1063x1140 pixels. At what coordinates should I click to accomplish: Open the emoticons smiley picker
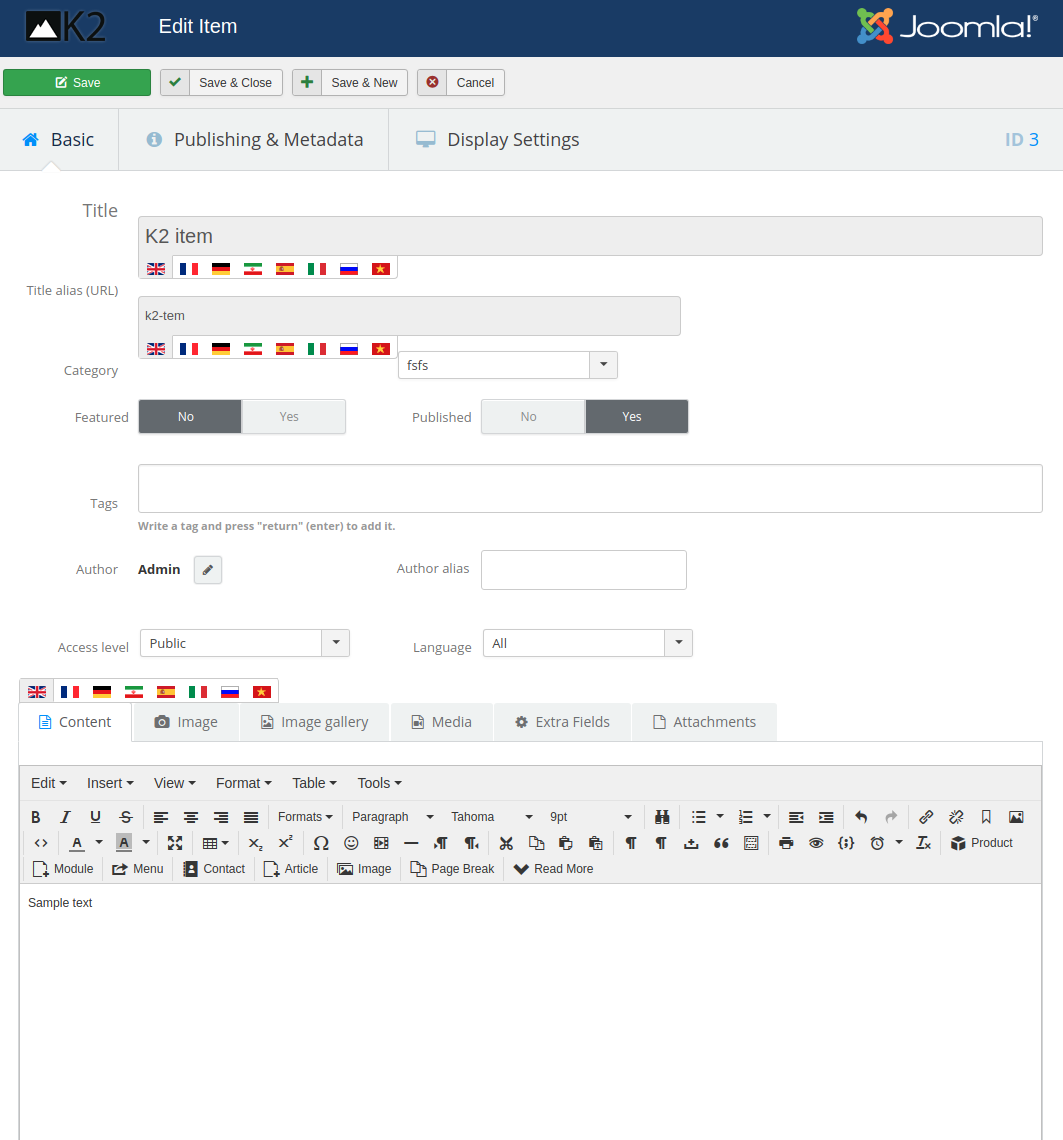(x=351, y=843)
